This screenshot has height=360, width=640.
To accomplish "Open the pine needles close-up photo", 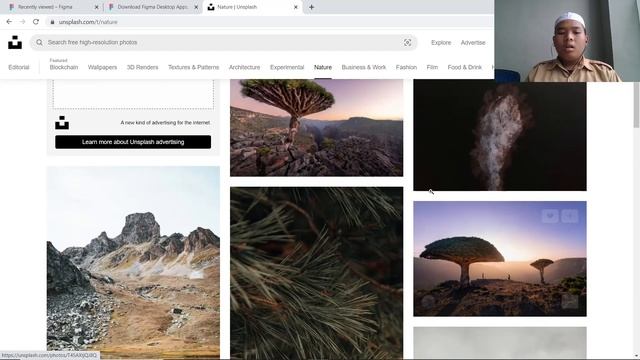I will click(316, 273).
